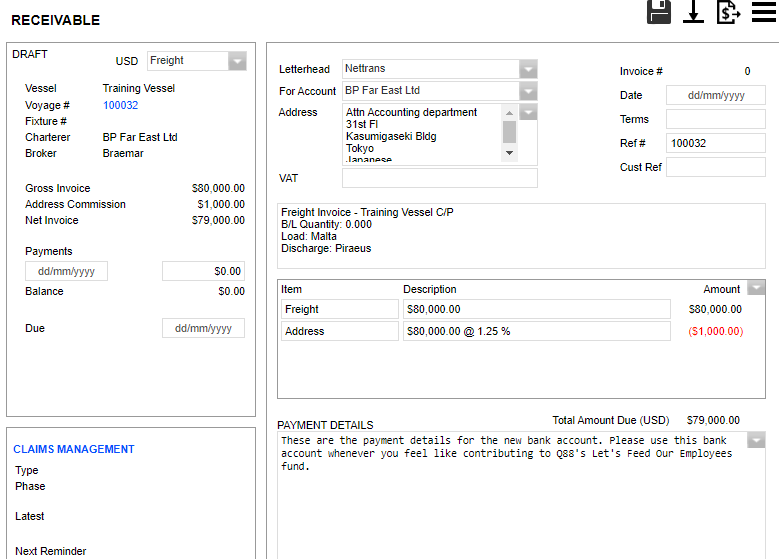The height and width of the screenshot is (559, 779).
Task: Open the Letterhead Nettrans dropdown
Action: 528,69
